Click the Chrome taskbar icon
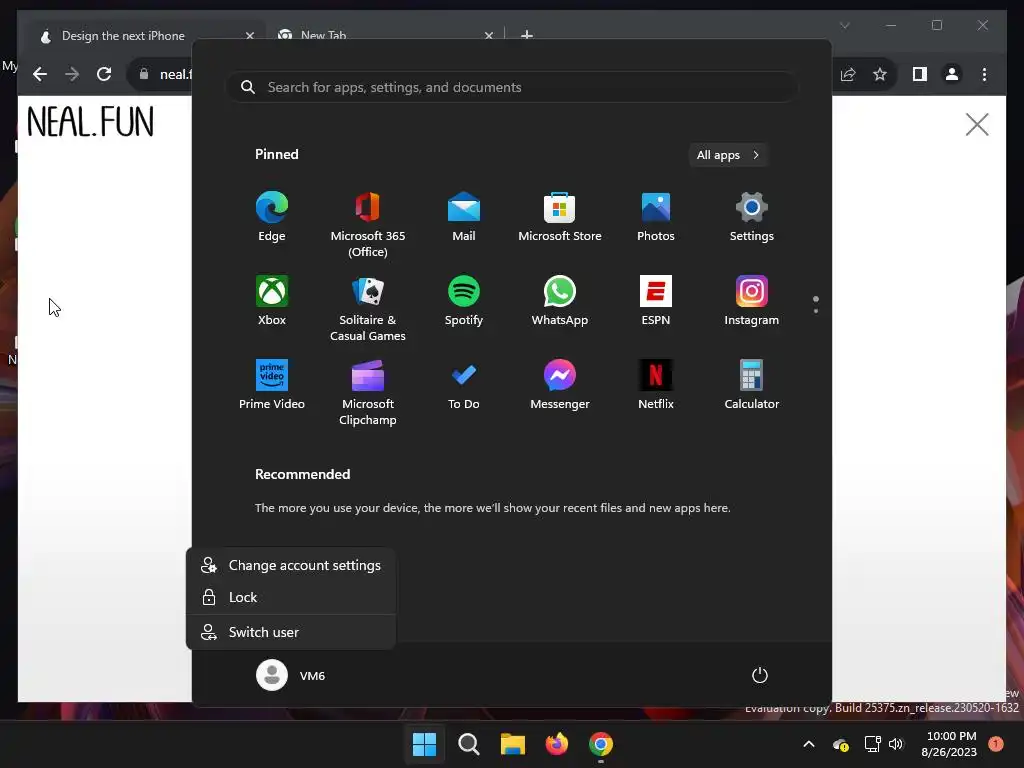Viewport: 1024px width, 768px height. pyautogui.click(x=601, y=744)
